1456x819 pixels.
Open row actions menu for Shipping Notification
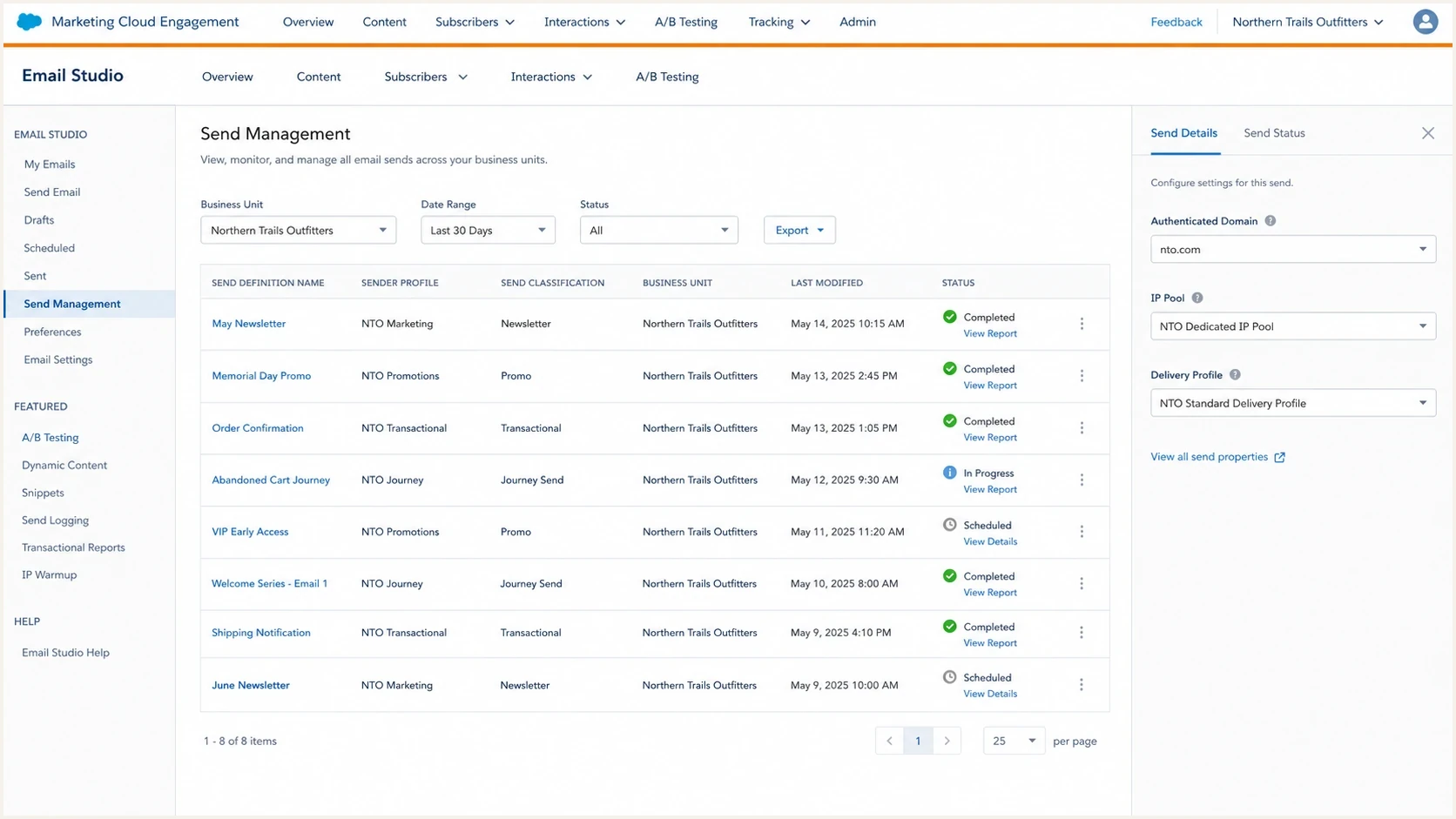(x=1082, y=633)
